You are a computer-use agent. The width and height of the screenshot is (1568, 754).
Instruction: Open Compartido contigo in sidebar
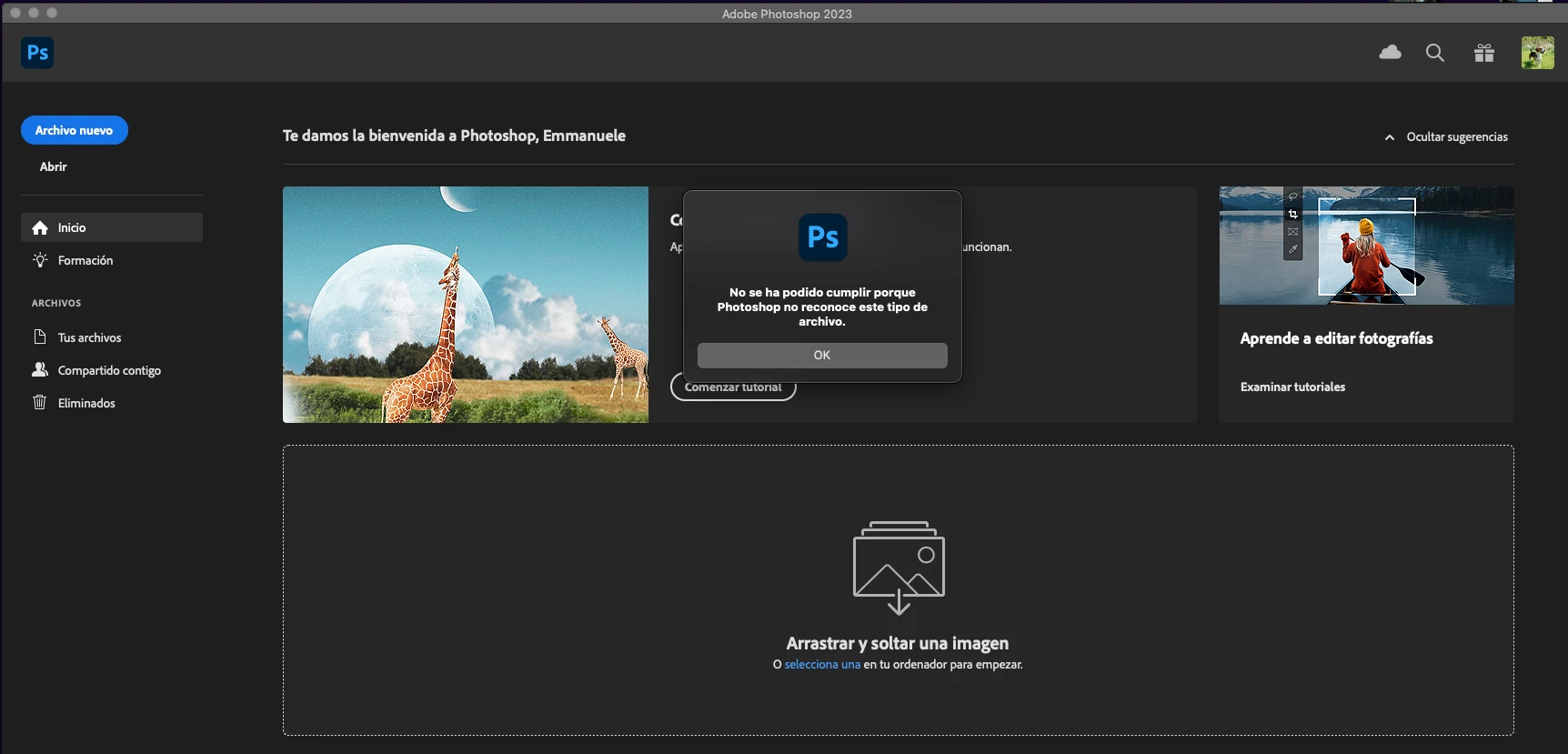112,370
